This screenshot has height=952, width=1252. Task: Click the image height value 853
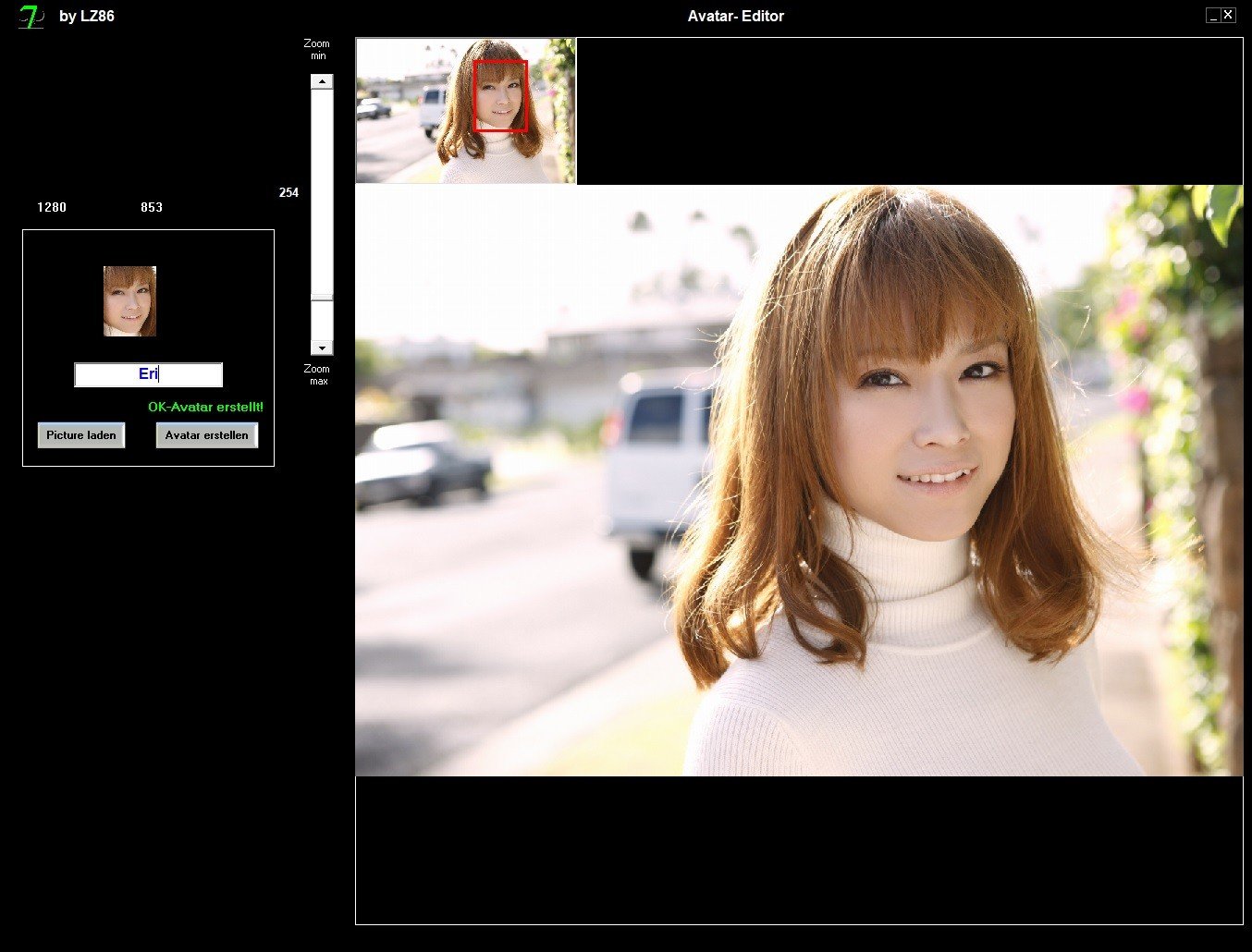point(152,207)
